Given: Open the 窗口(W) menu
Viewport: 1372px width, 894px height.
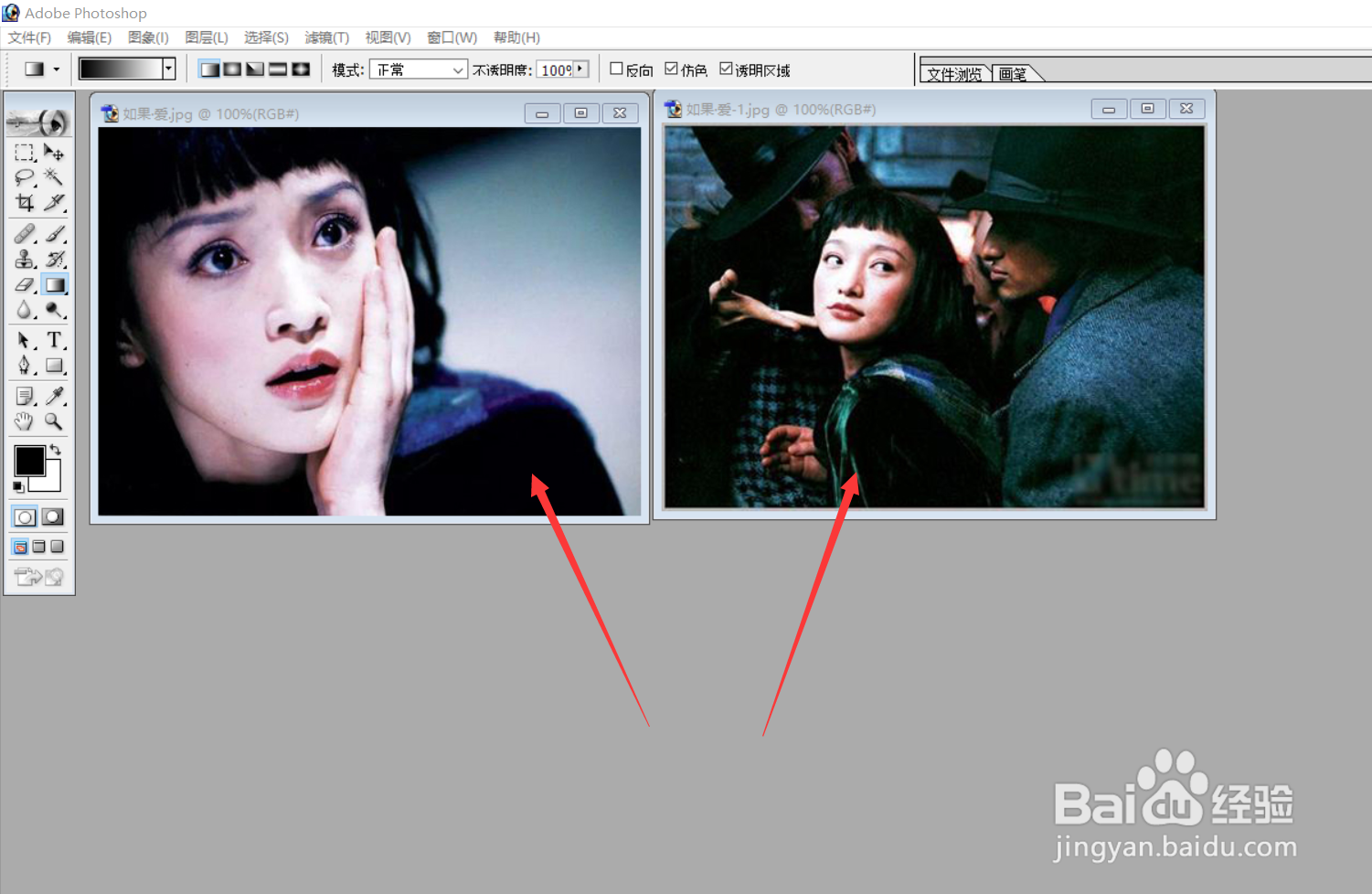Looking at the screenshot, I should pyautogui.click(x=452, y=37).
